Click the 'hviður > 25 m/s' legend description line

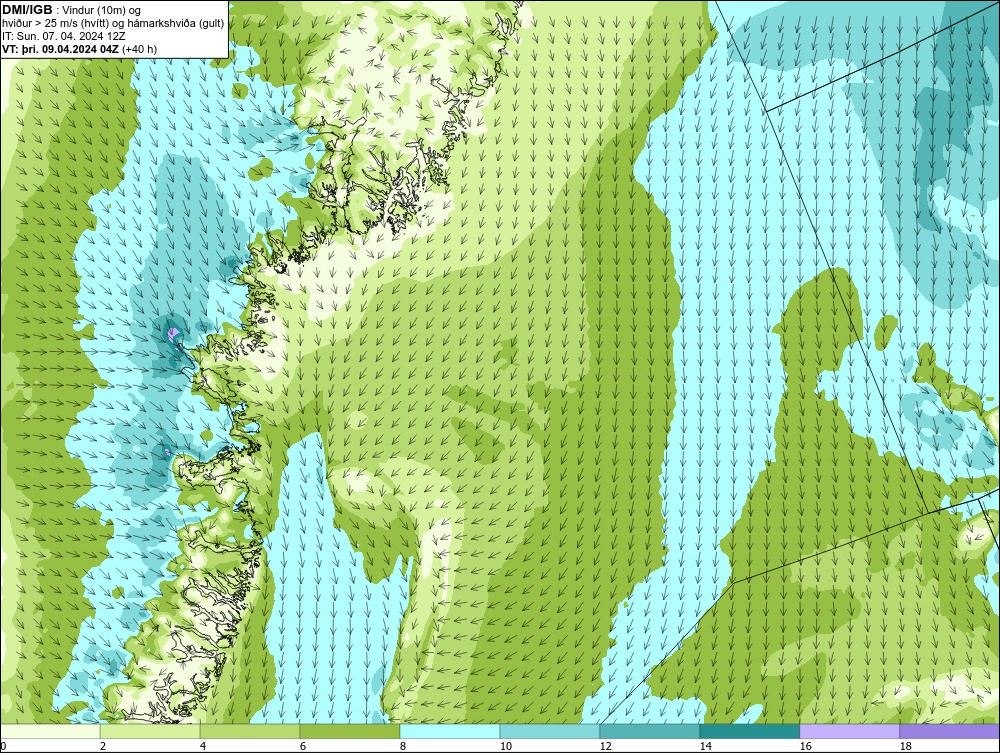point(113,23)
